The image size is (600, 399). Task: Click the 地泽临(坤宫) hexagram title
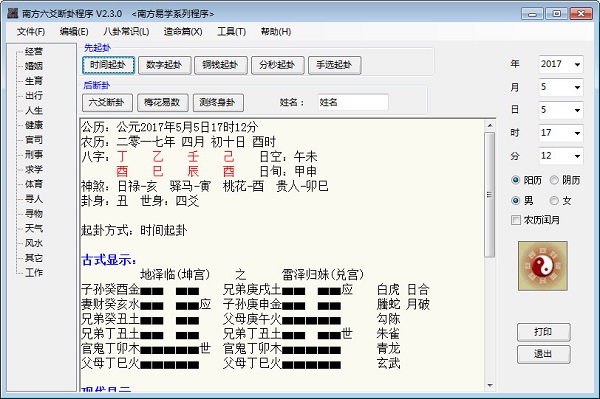[x=175, y=274]
